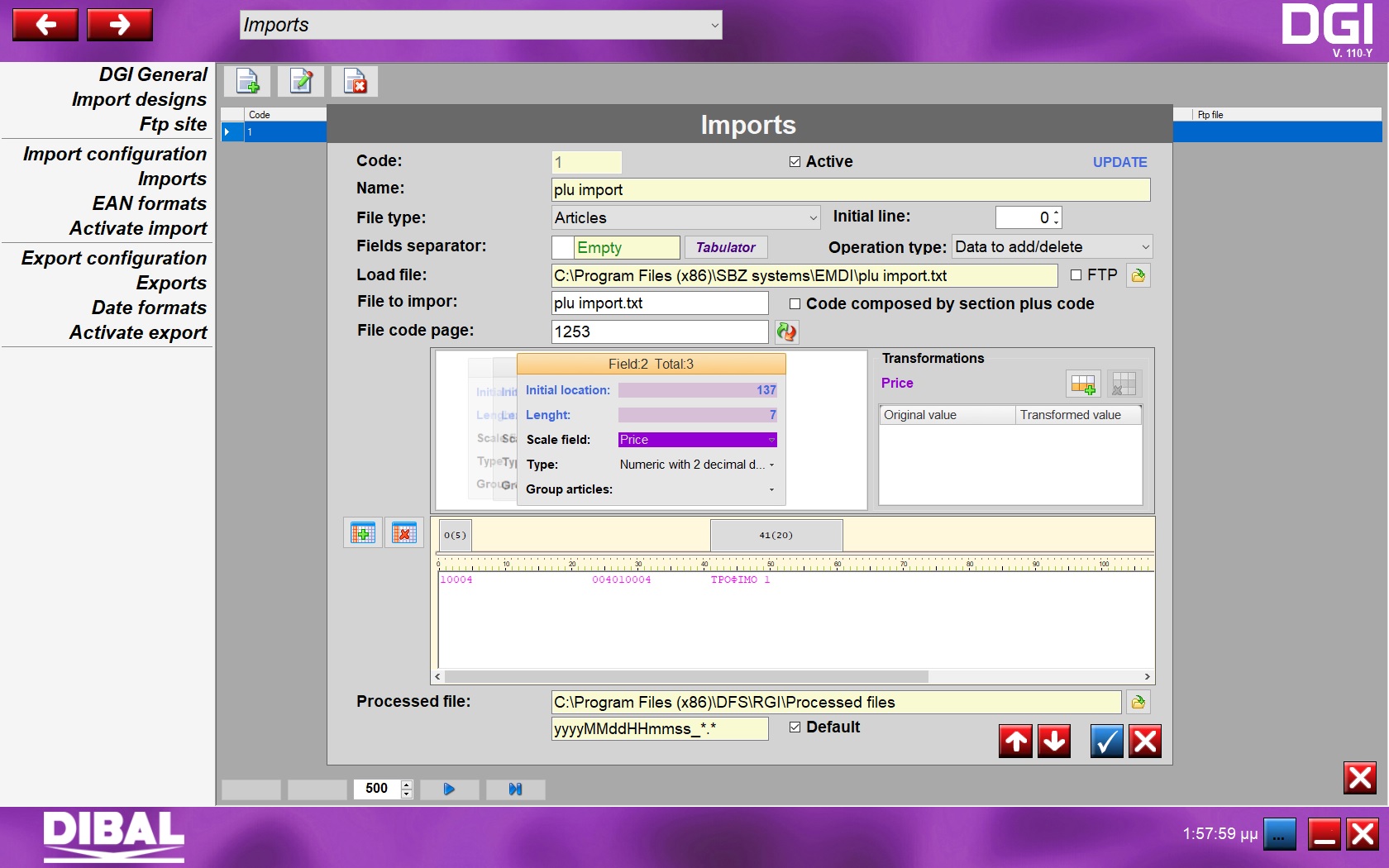Adjust the 500 records stepper
The height and width of the screenshot is (868, 1389).
(x=406, y=789)
